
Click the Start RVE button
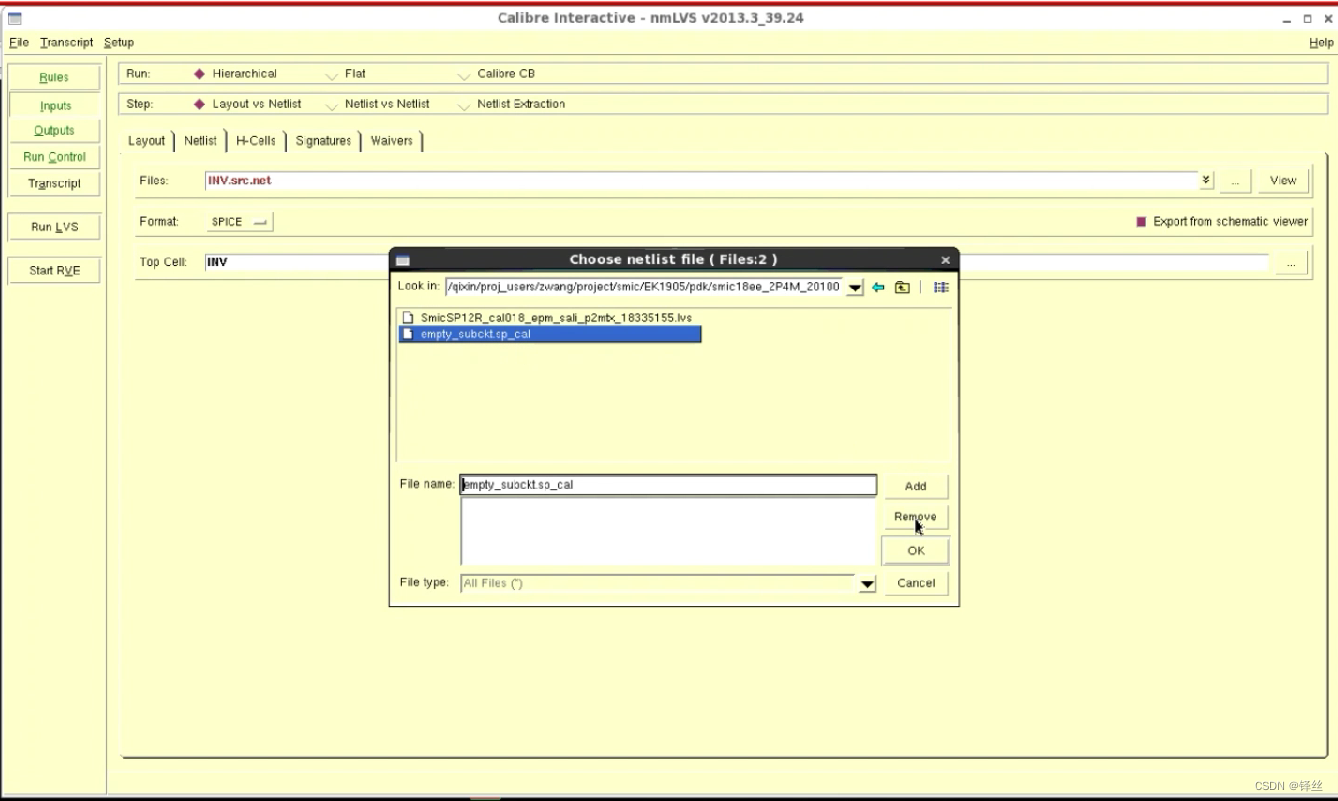click(54, 270)
